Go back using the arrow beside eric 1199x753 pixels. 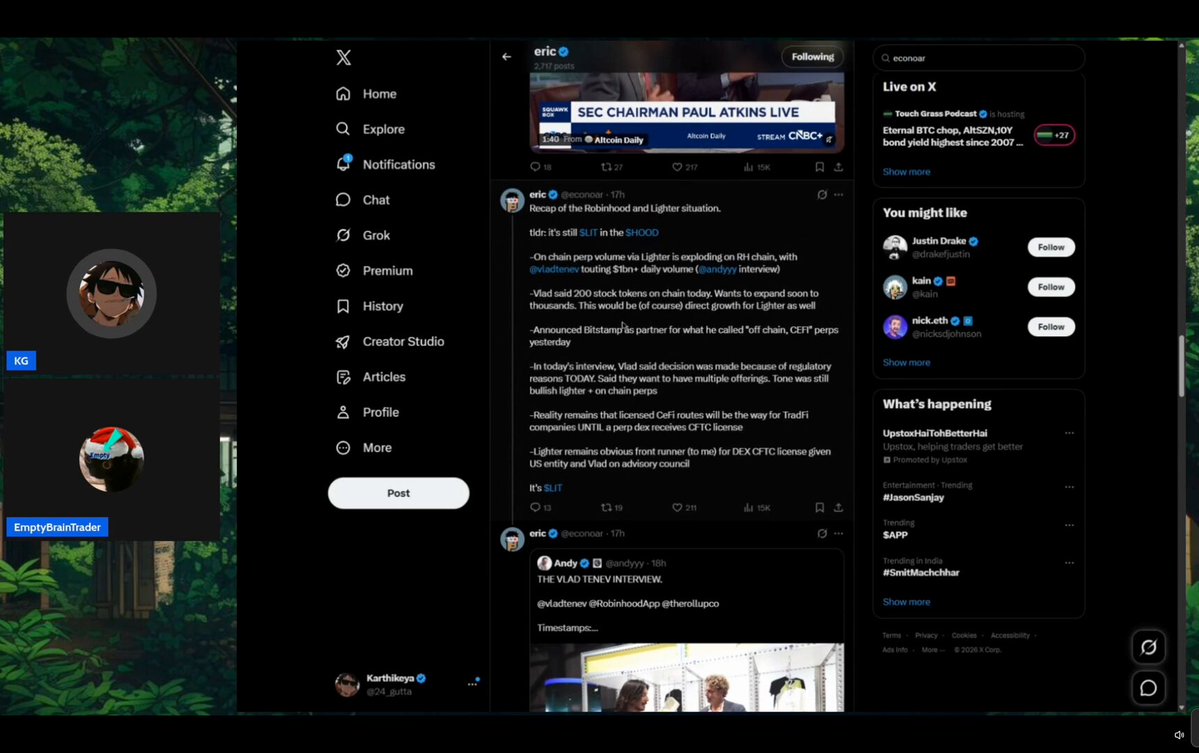pyautogui.click(x=506, y=57)
